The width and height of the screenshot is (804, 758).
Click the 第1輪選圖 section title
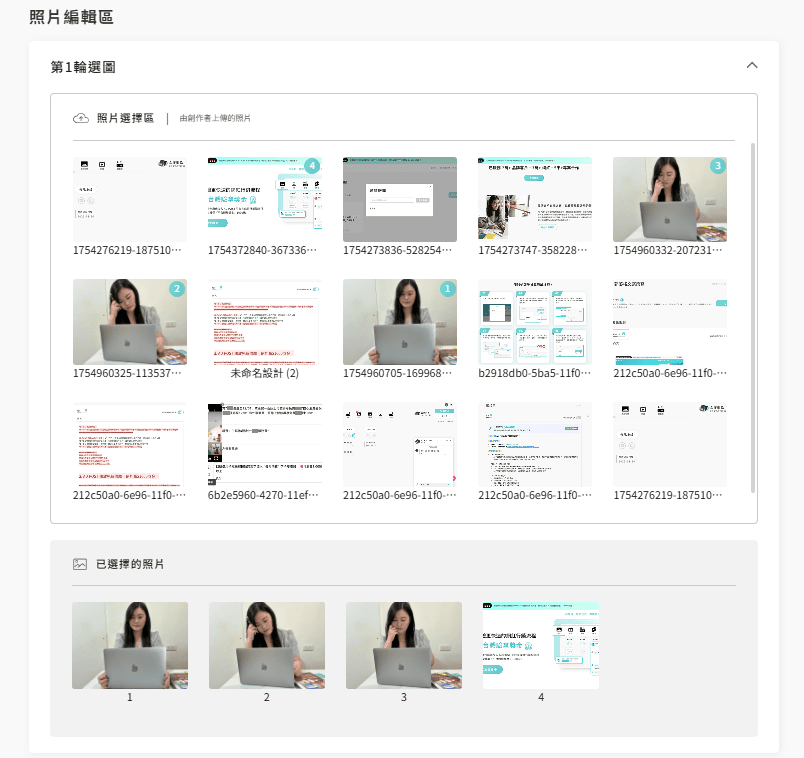tap(83, 67)
